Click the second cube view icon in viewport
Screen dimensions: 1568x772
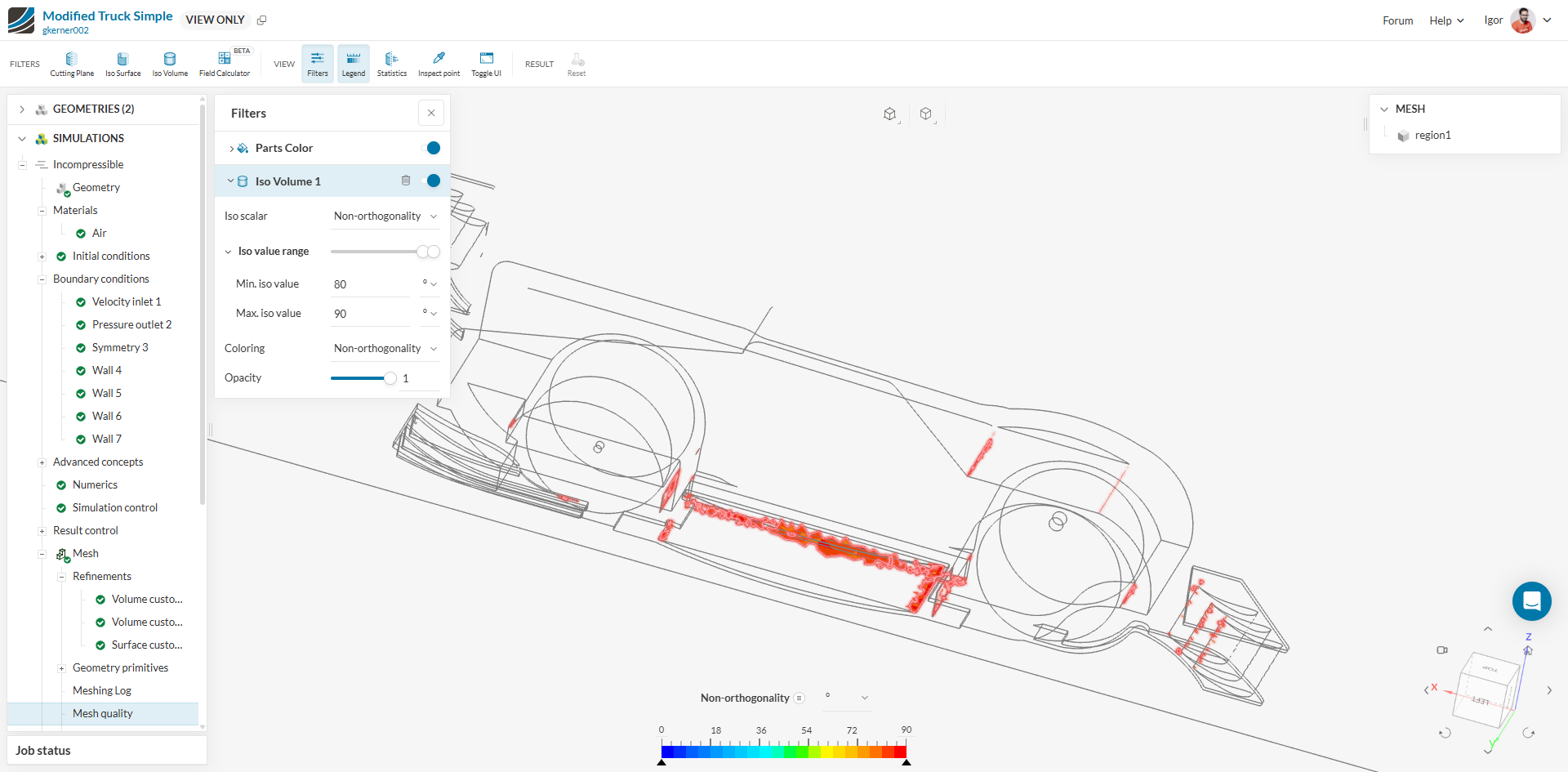[926, 114]
